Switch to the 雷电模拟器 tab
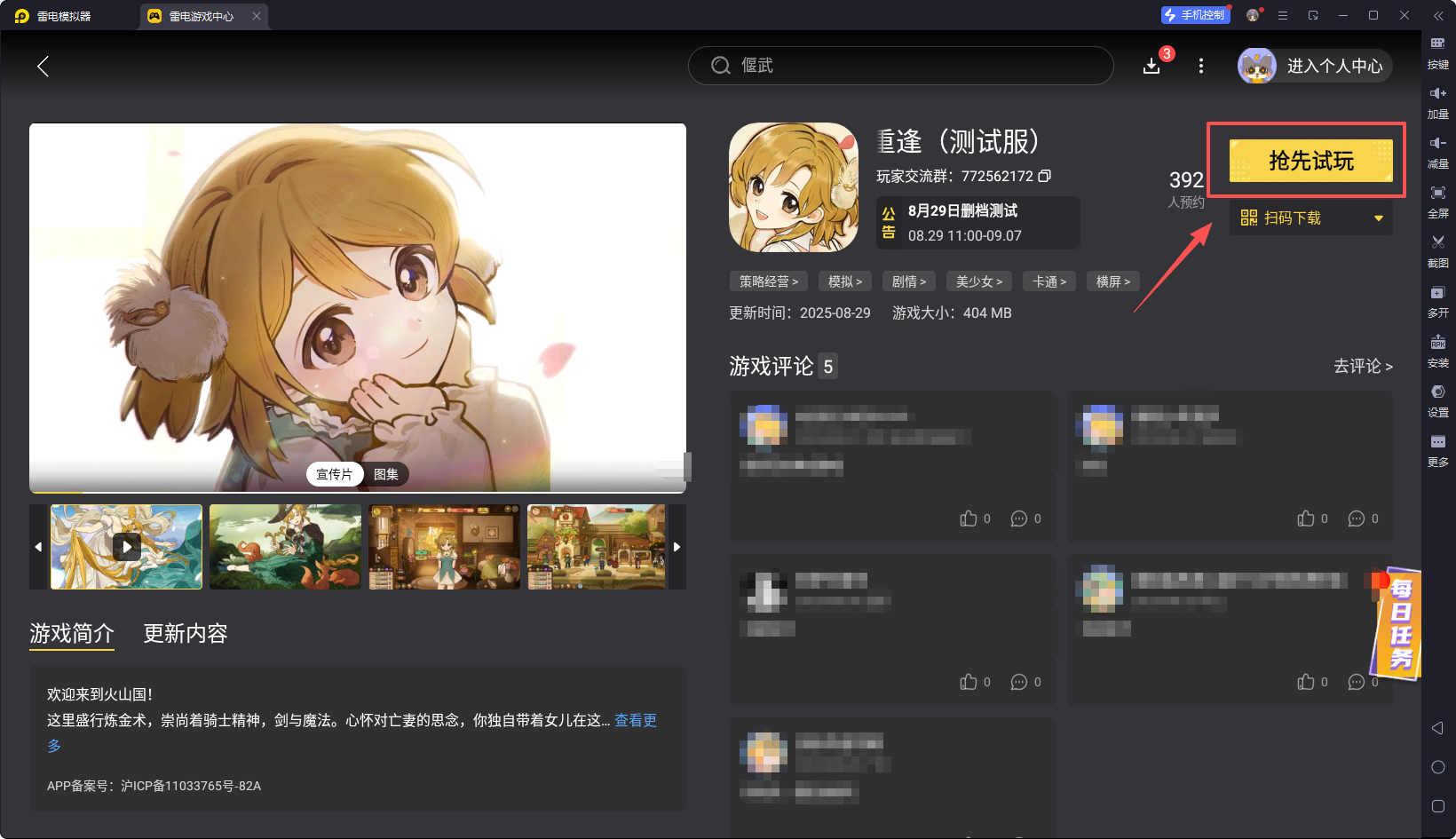Viewport: 1456px width, 839px height. (55, 16)
